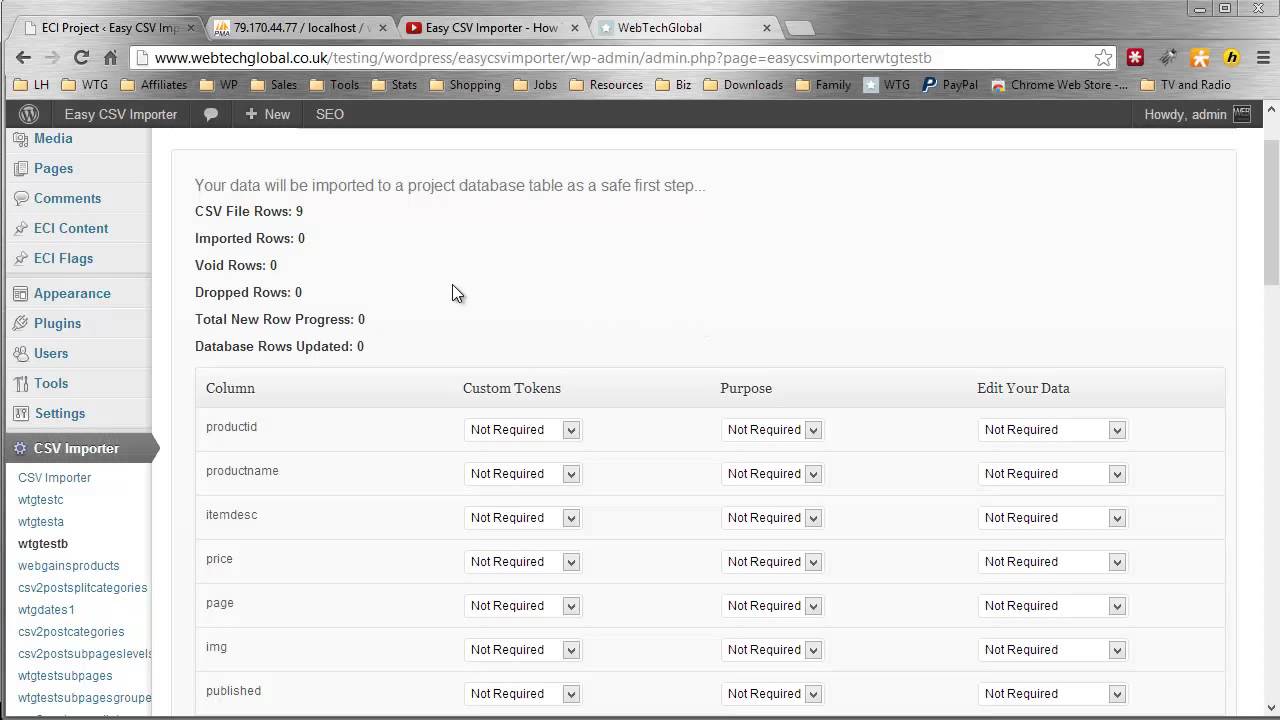Open wtgtestb project link
The height and width of the screenshot is (720, 1280).
pyautogui.click(x=43, y=544)
